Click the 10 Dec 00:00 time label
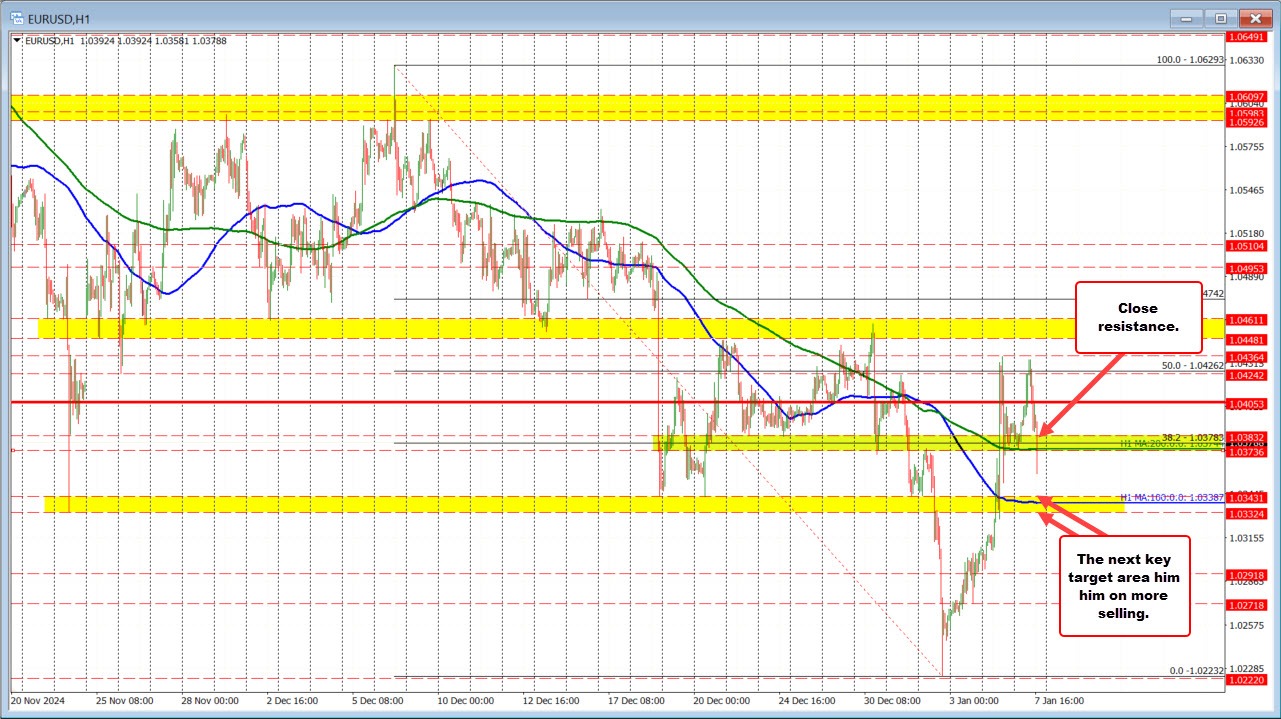This screenshot has height=719, width=1281. [468, 701]
